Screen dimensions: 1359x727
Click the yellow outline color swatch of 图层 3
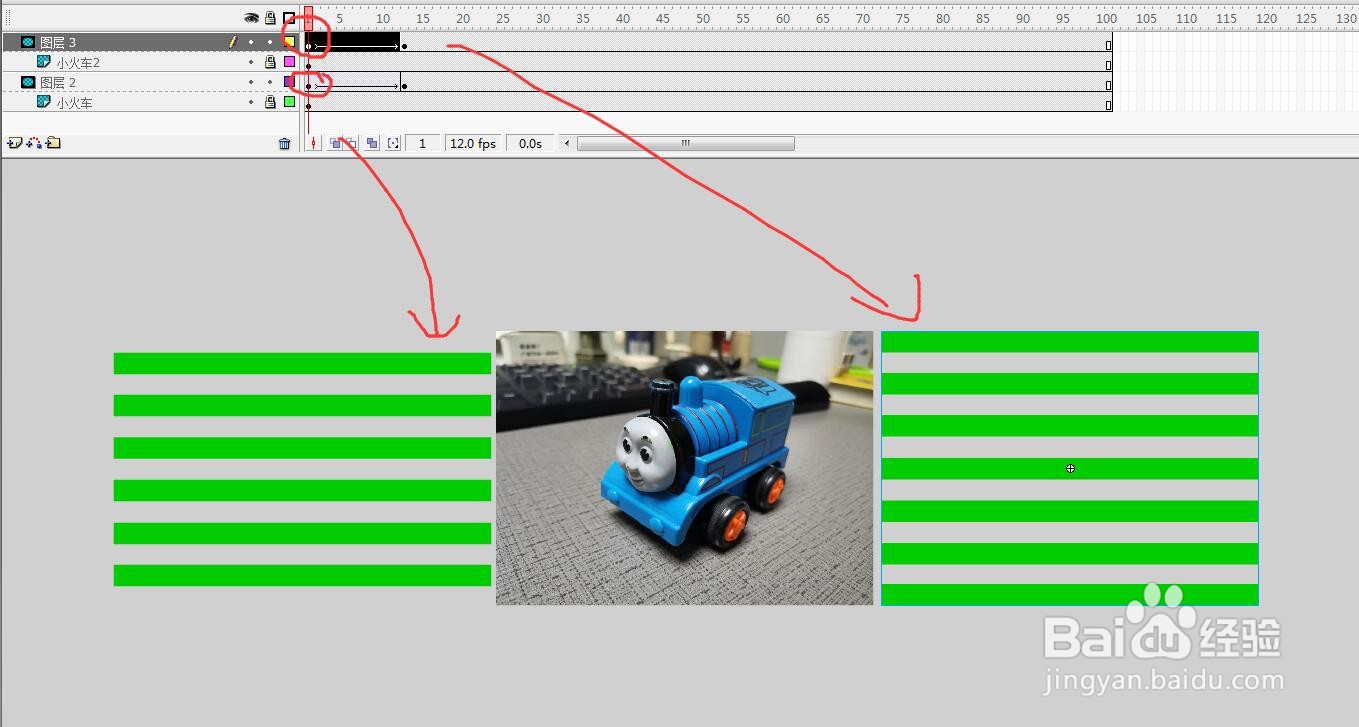(289, 42)
